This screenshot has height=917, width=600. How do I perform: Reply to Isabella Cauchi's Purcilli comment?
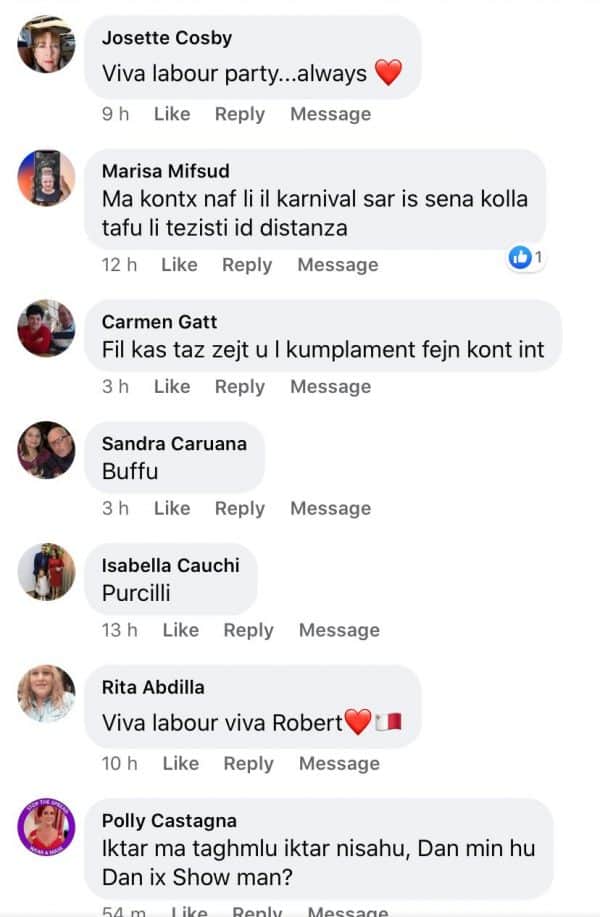point(249,630)
